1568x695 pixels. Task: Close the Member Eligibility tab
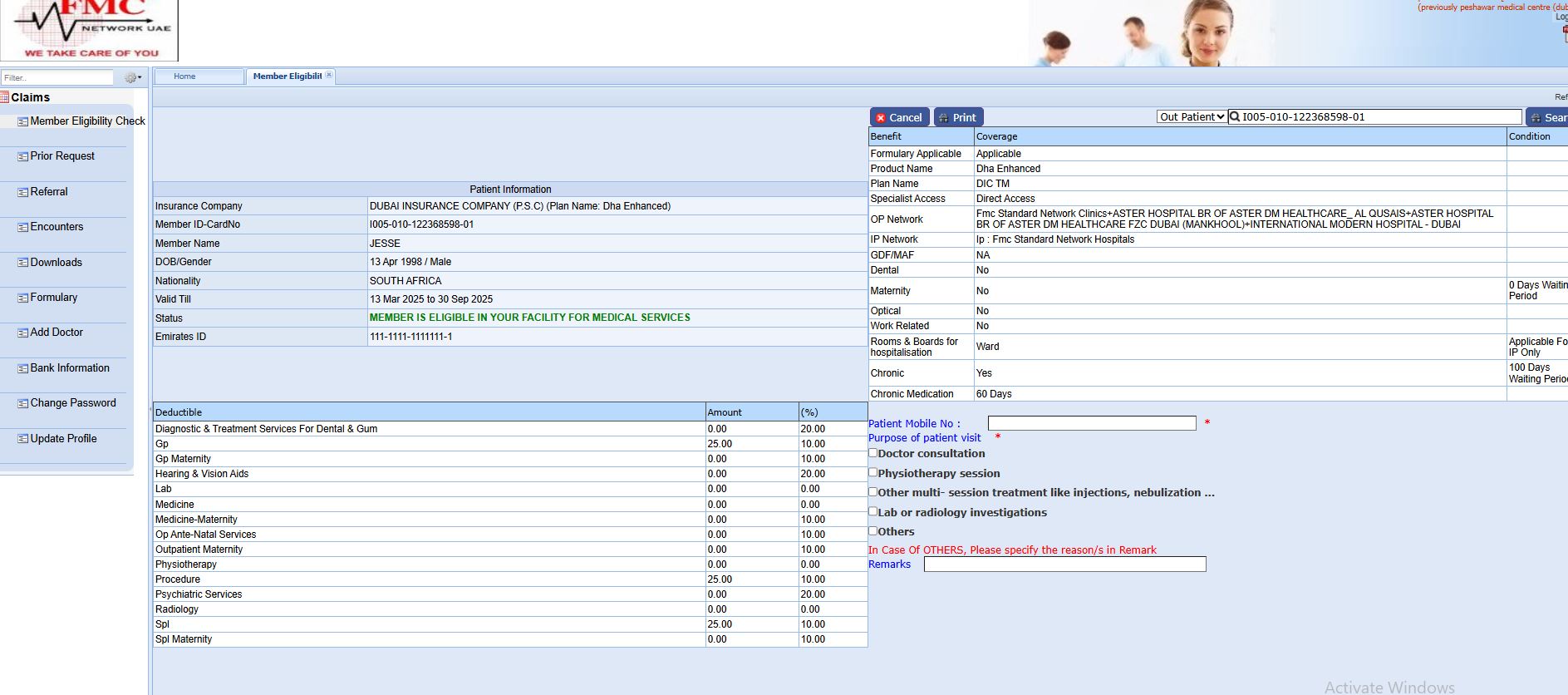click(x=329, y=75)
